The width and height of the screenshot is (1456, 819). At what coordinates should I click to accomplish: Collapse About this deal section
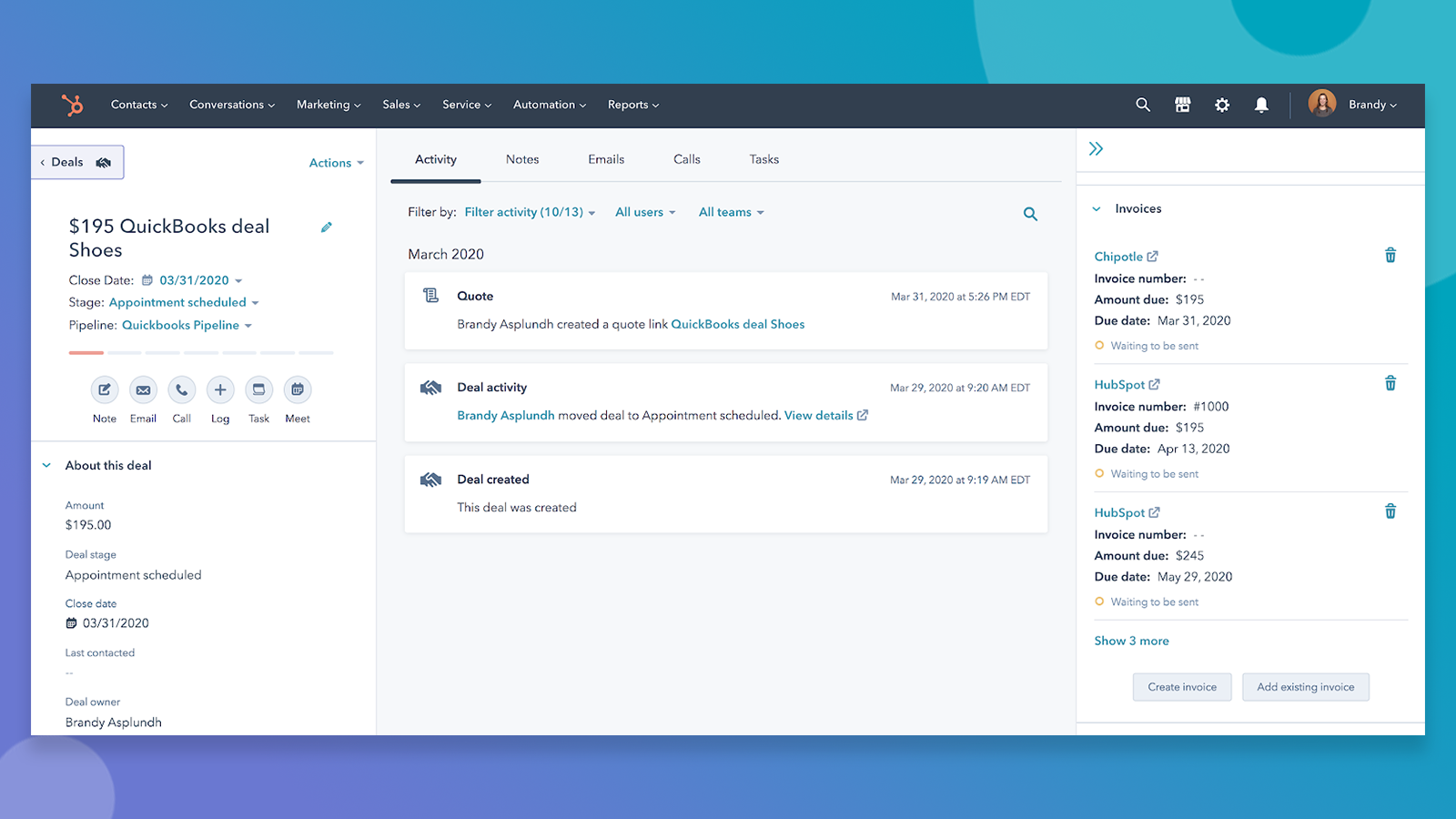pos(46,465)
